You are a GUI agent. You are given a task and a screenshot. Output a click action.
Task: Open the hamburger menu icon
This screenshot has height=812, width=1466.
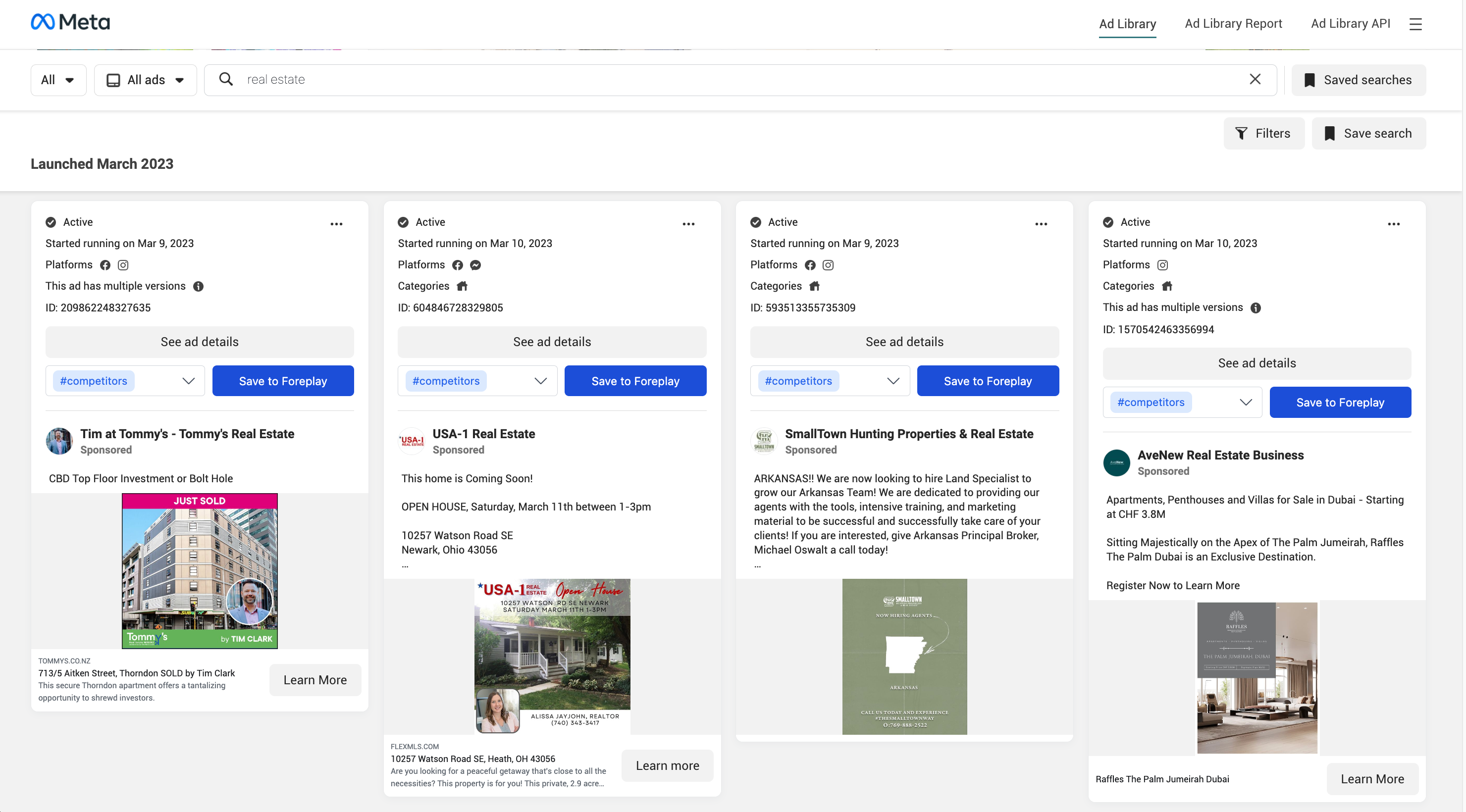1415,24
